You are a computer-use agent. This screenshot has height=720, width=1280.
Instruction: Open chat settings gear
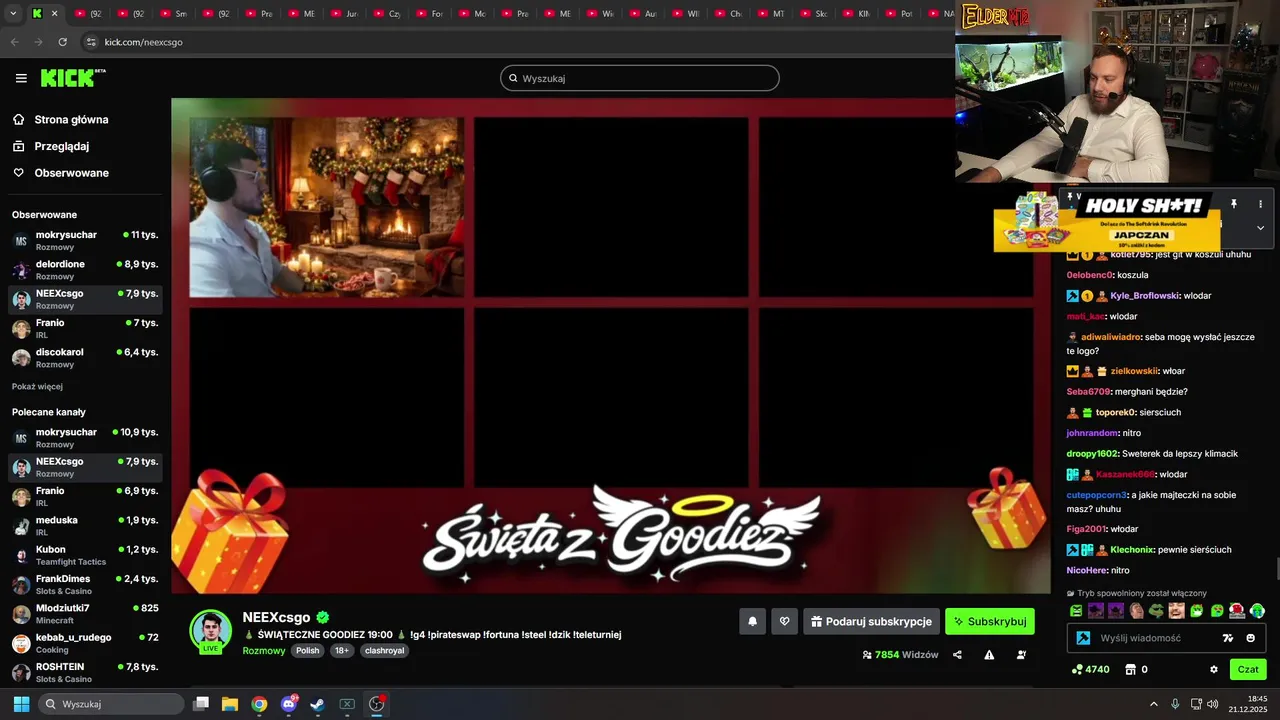pos(1214,669)
